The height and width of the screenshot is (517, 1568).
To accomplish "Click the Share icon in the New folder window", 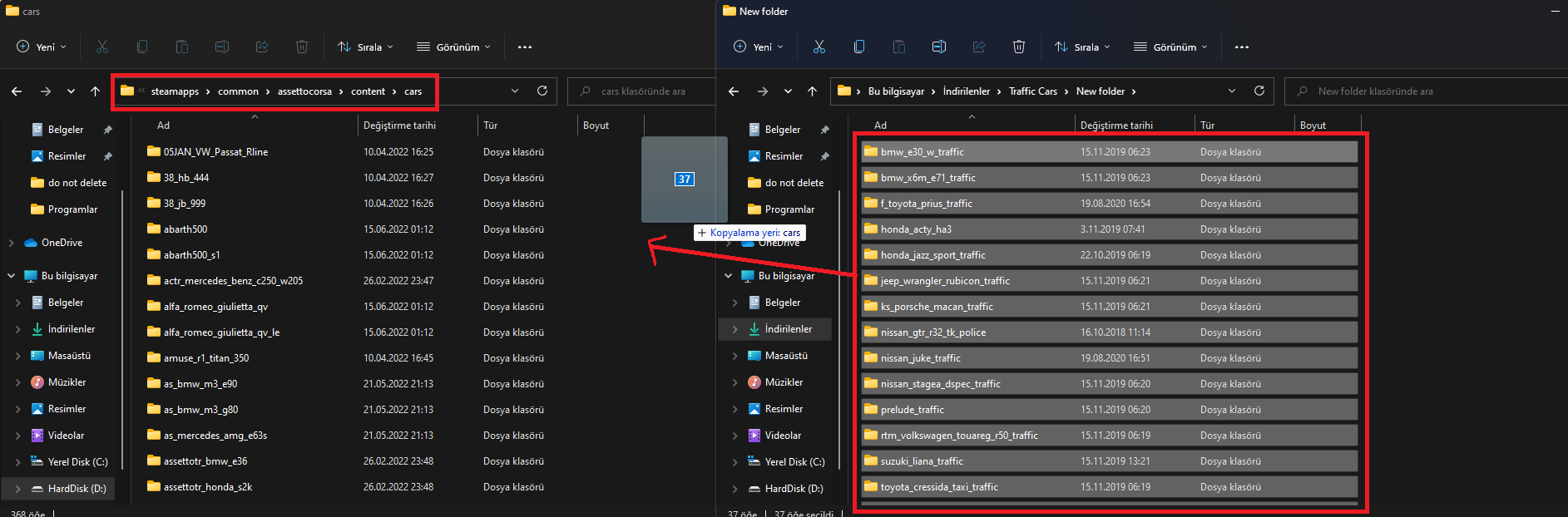I will click(979, 47).
